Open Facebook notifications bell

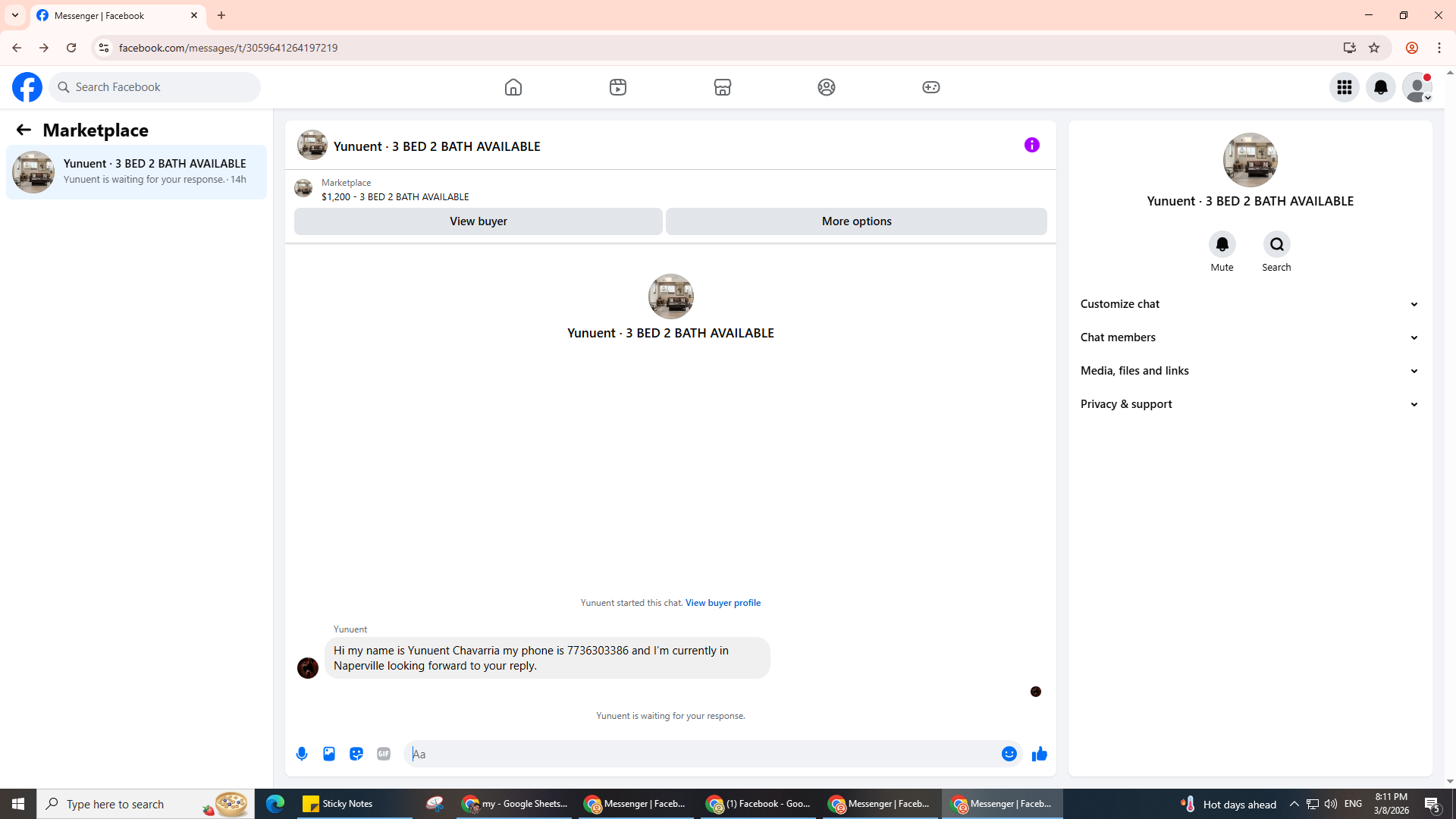pos(1380,87)
